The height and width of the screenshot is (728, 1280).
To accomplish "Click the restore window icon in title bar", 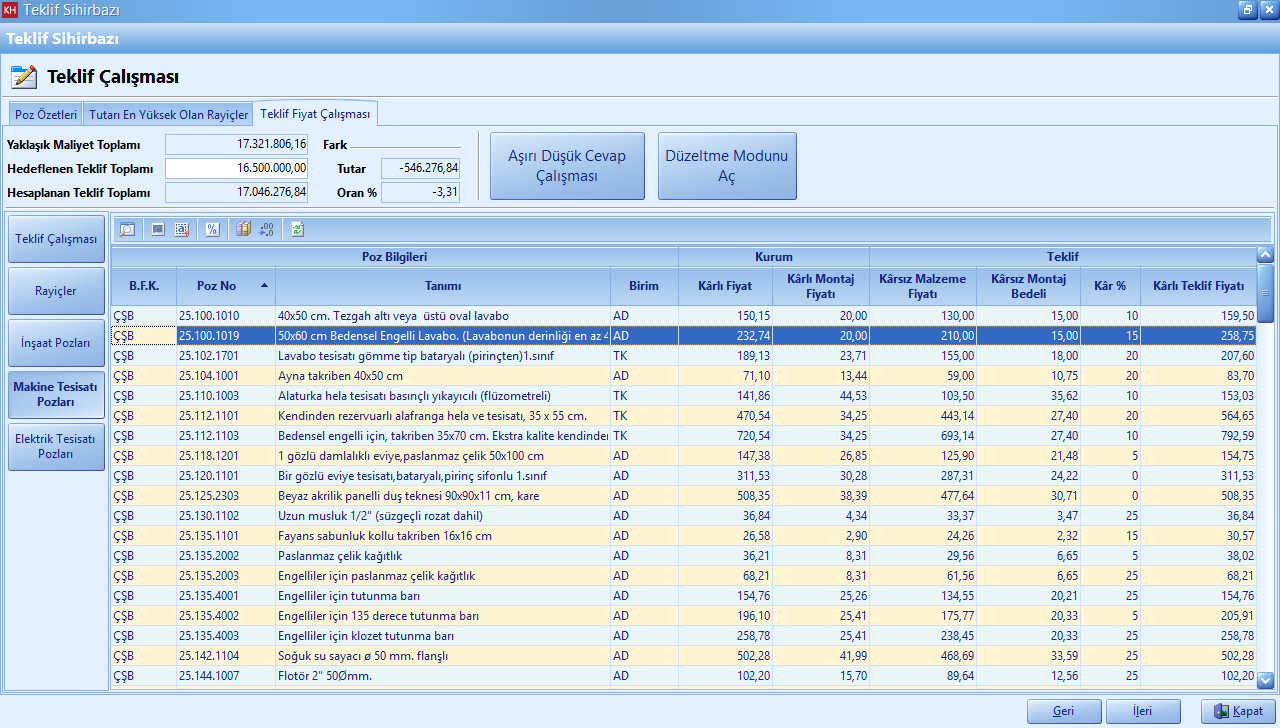I will [x=1247, y=10].
